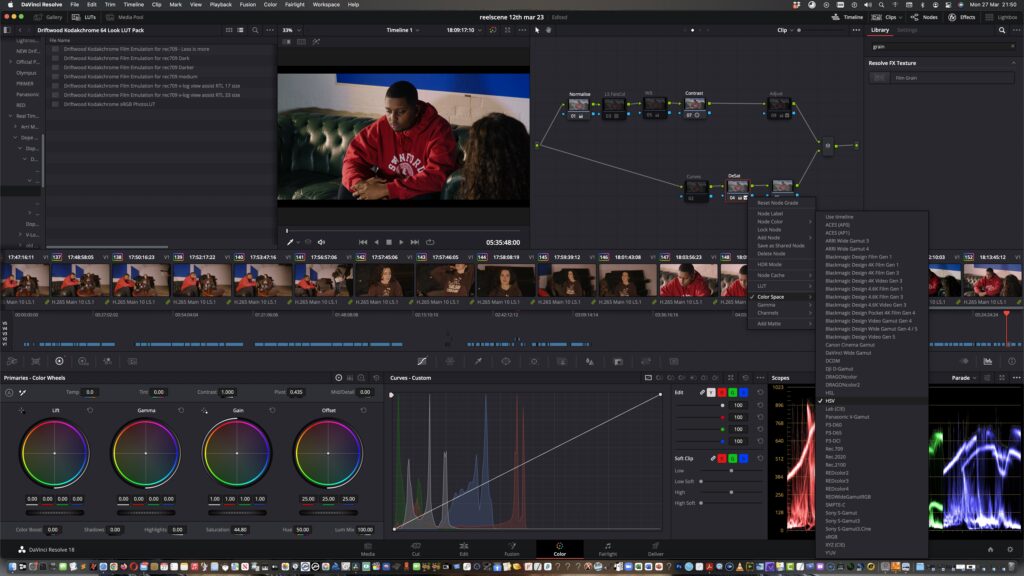Click the Saturation value field 44.80
This screenshot has width=1024, height=576.
point(240,530)
